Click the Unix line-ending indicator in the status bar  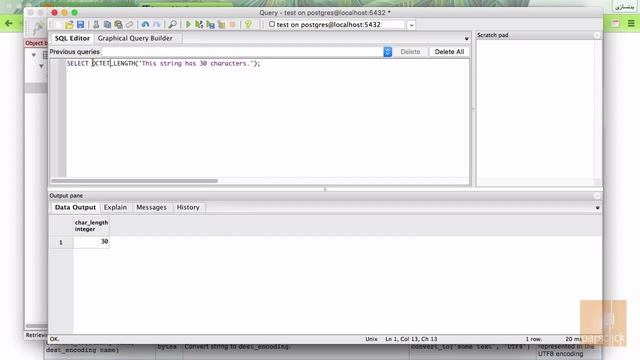click(371, 339)
